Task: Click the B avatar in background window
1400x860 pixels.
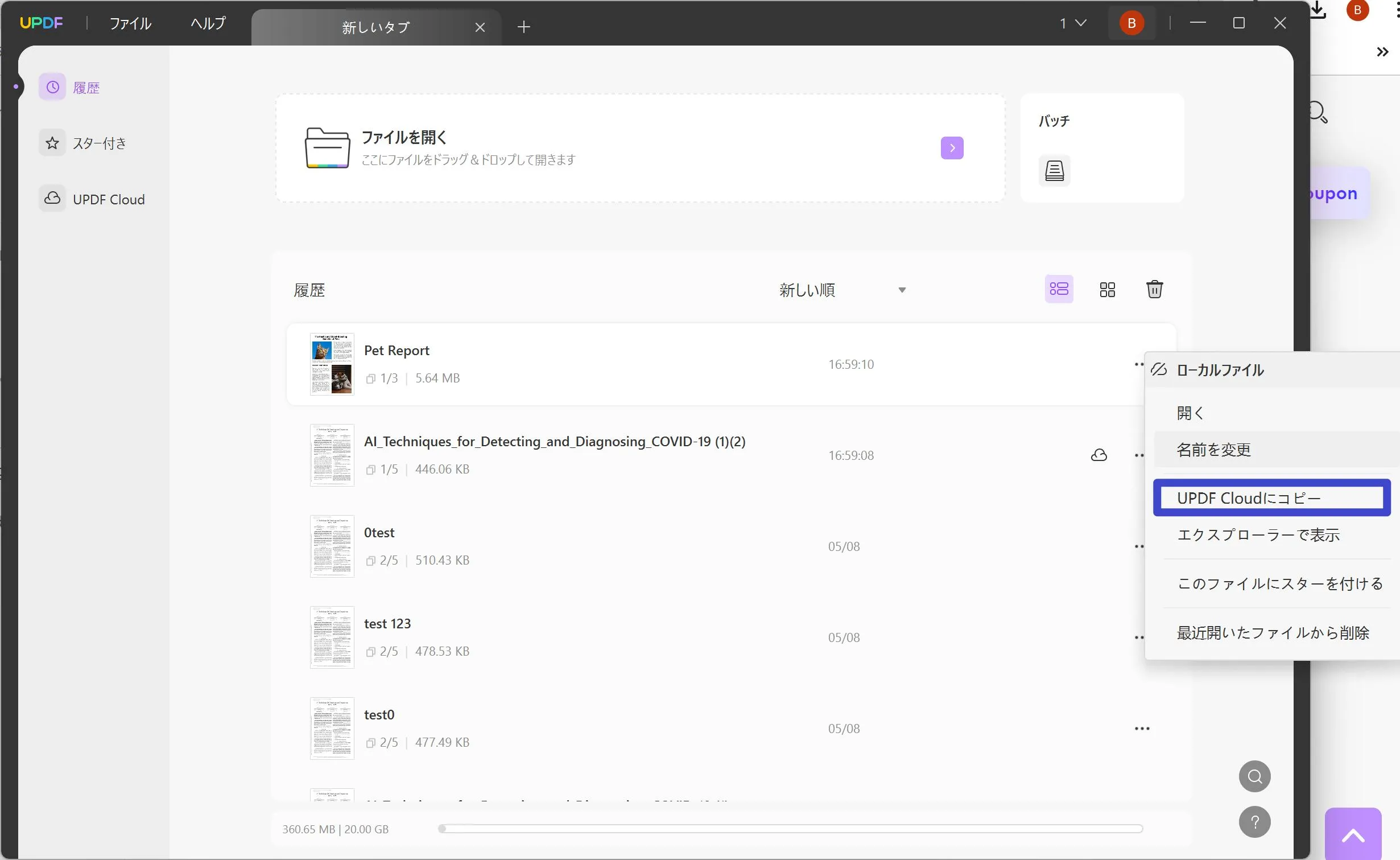Action: tap(1357, 10)
